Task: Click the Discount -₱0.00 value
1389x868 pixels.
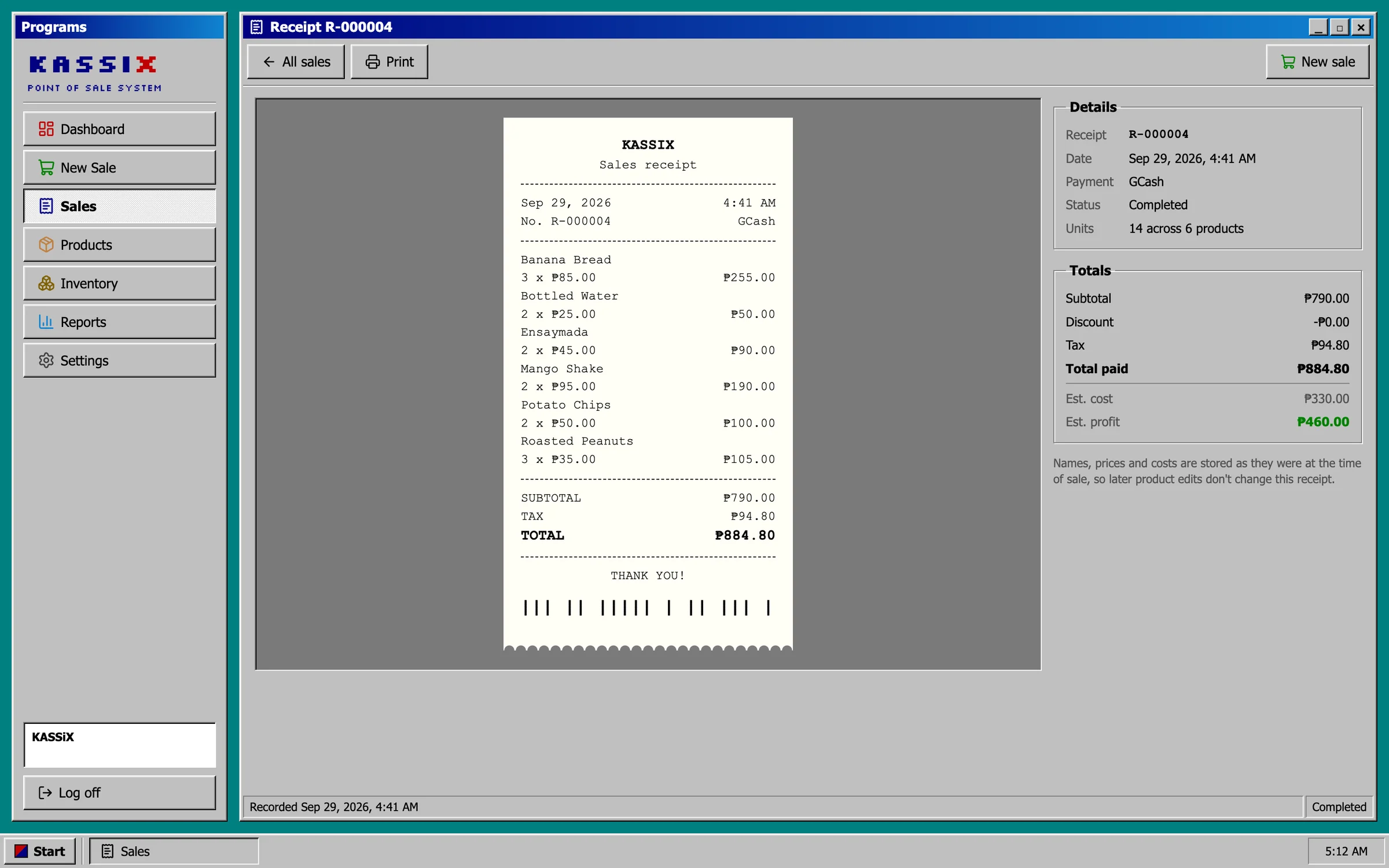Action: click(1331, 322)
